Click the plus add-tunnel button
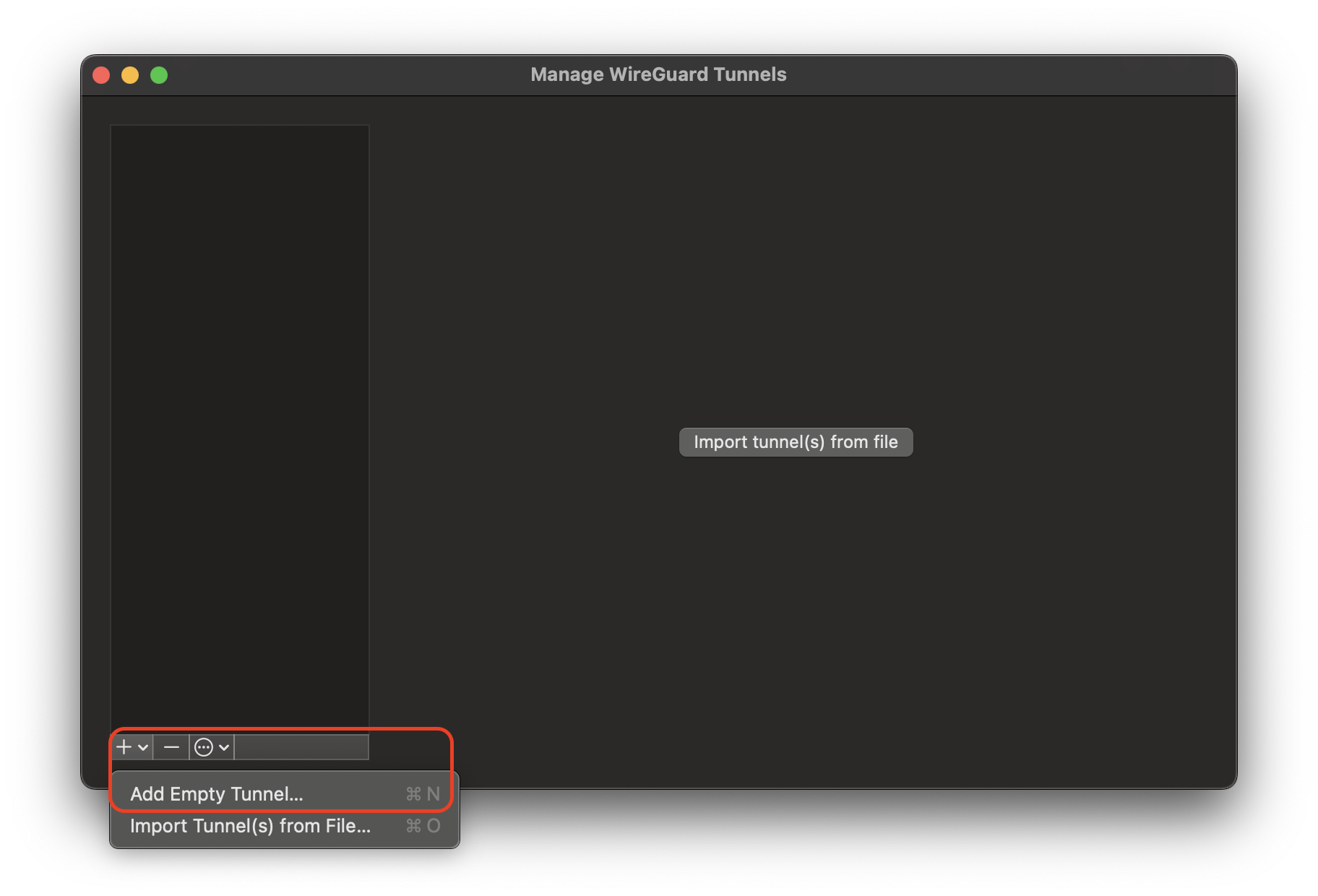 (132, 747)
